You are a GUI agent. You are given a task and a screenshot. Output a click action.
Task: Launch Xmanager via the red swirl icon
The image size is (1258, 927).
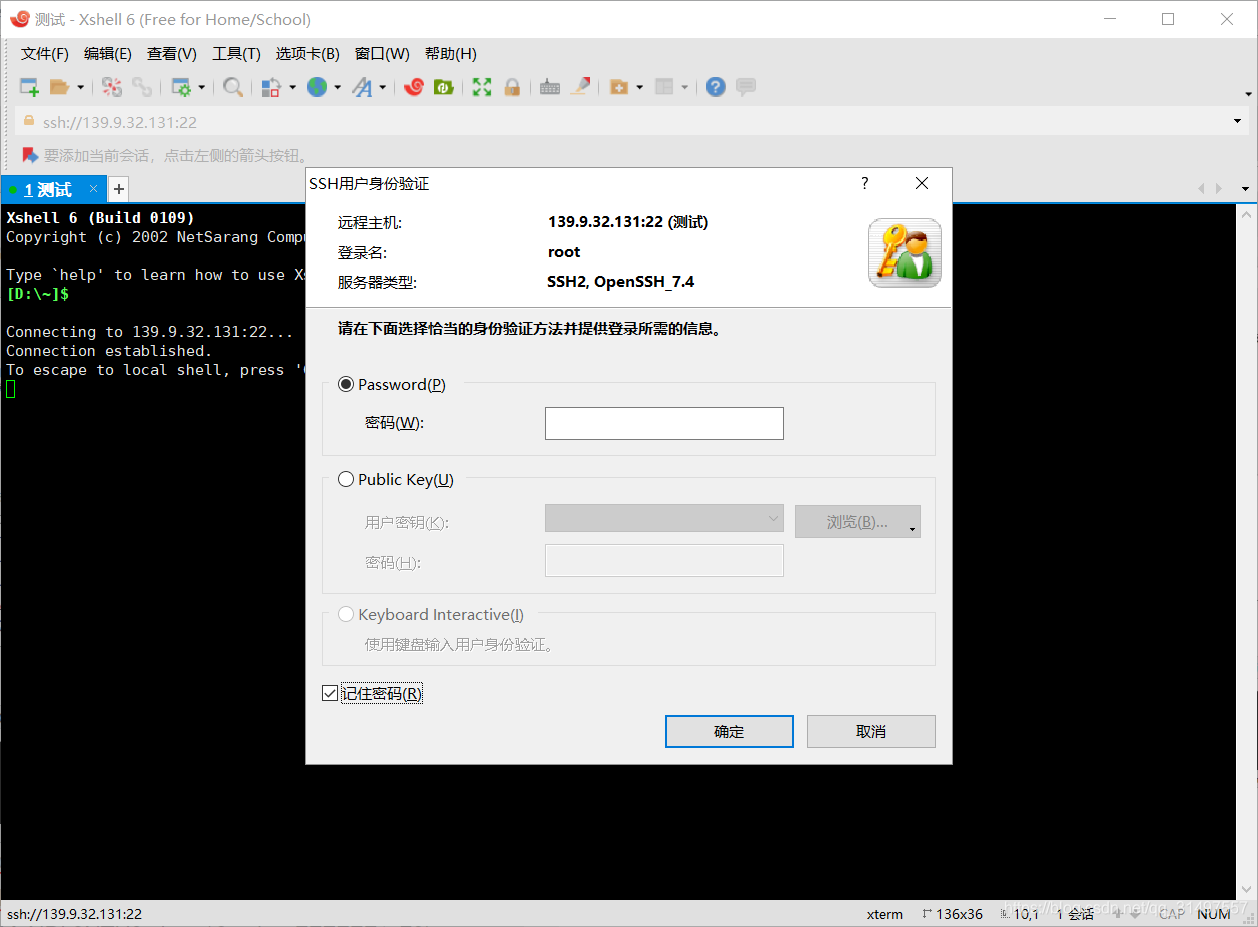(x=414, y=87)
